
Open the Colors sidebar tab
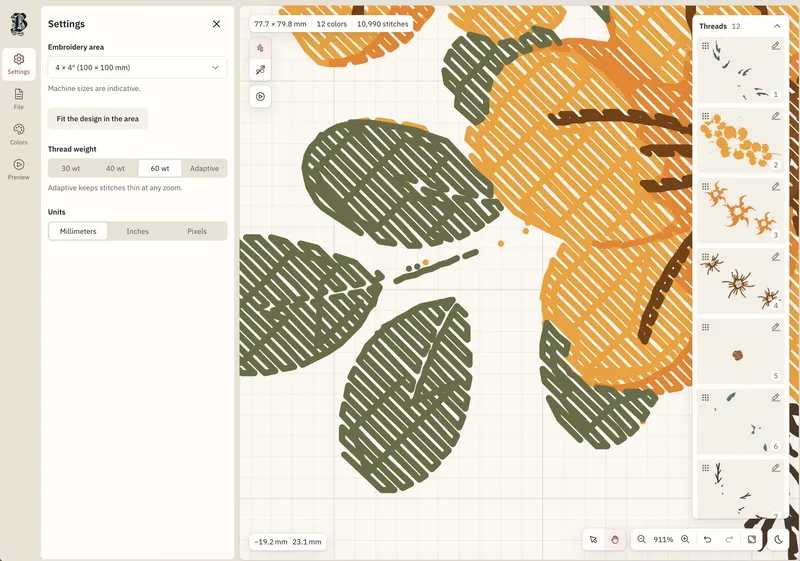point(18,134)
